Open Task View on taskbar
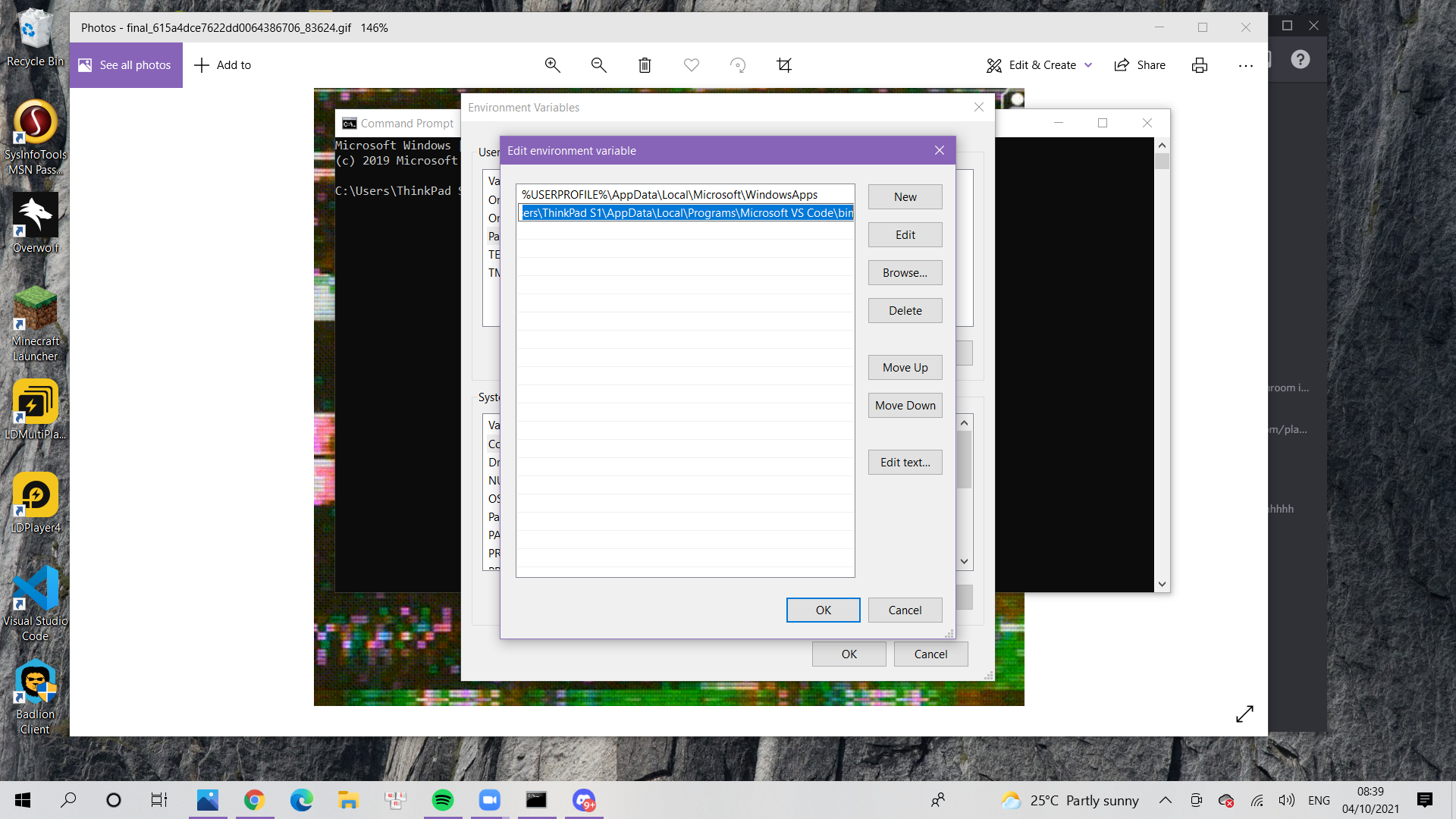The height and width of the screenshot is (819, 1456). [x=159, y=800]
